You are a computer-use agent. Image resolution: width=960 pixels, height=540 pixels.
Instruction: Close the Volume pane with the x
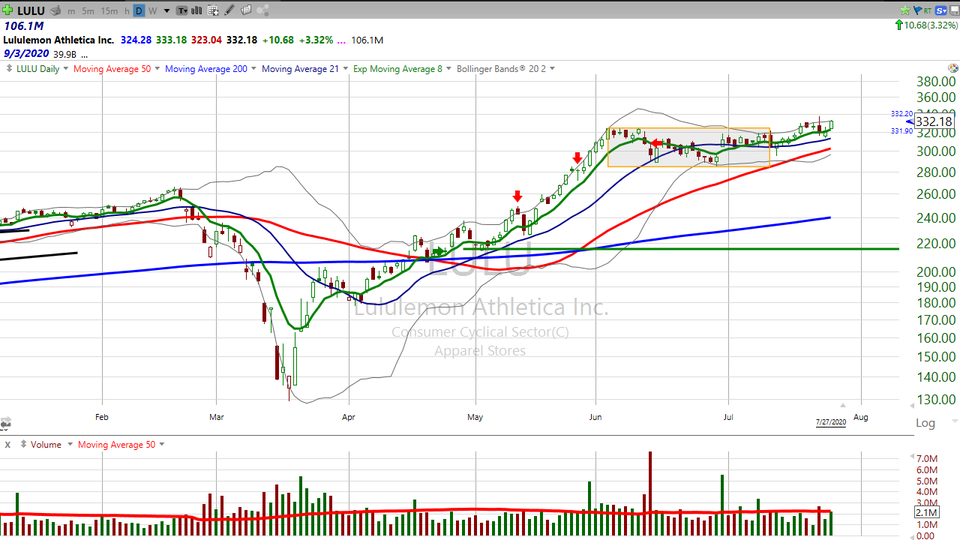(x=8, y=444)
